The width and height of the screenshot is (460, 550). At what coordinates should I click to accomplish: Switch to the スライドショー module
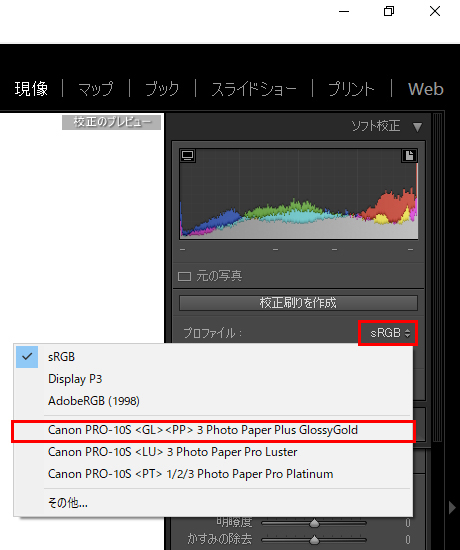point(254,89)
